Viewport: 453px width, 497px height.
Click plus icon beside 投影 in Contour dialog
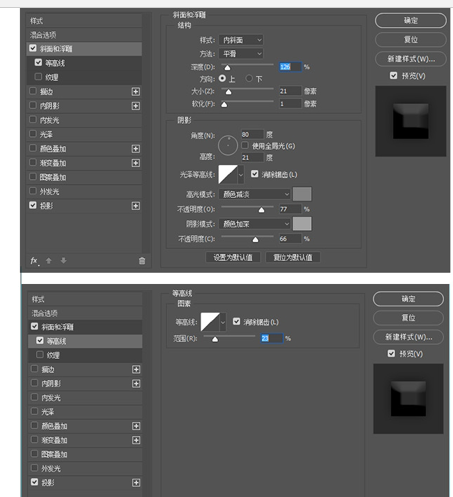tap(136, 483)
